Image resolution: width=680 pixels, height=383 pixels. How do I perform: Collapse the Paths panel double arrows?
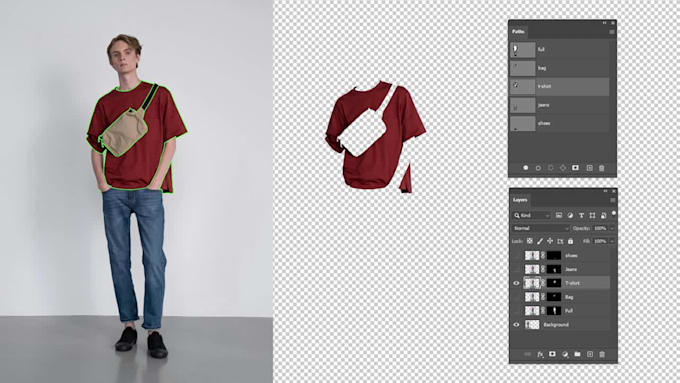click(x=604, y=23)
